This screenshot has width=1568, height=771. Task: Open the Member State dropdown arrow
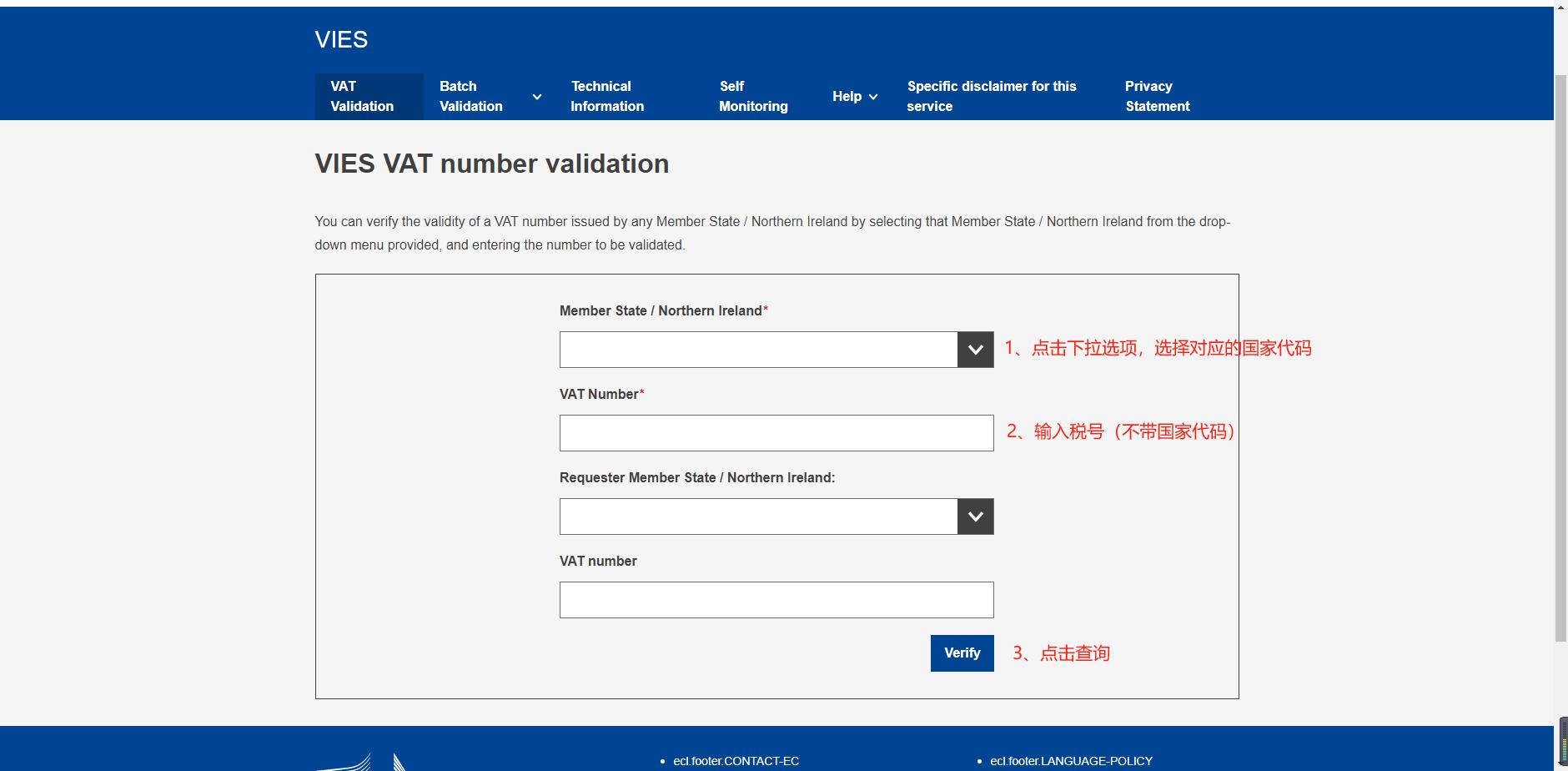tap(975, 350)
